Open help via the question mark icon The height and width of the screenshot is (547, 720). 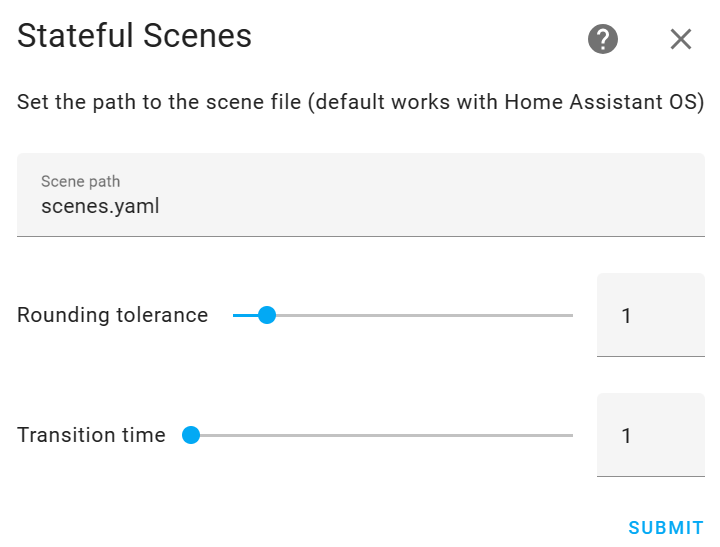[603, 39]
